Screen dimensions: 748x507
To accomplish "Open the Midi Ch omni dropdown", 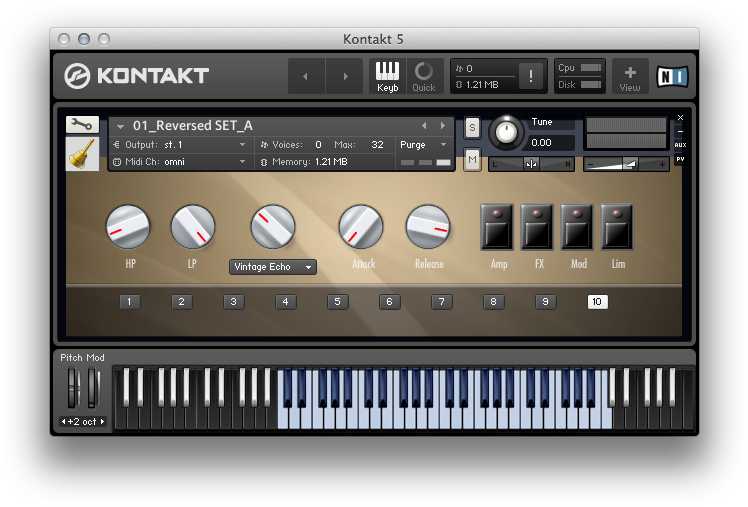I will point(179,162).
